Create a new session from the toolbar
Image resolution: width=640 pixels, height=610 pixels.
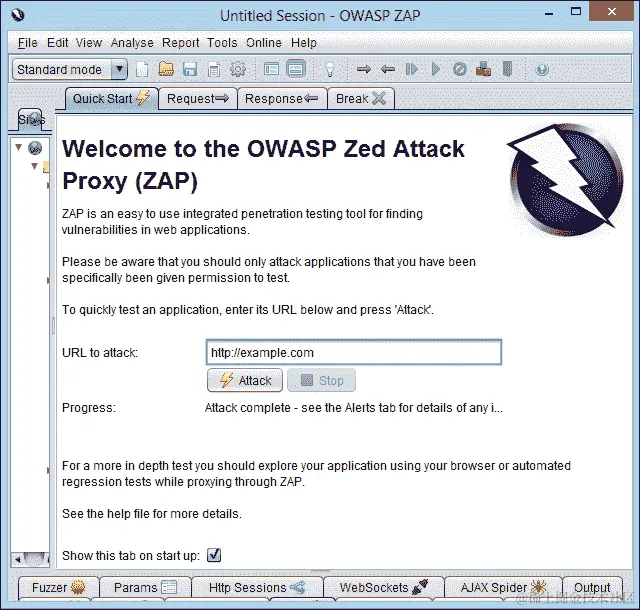pyautogui.click(x=142, y=69)
